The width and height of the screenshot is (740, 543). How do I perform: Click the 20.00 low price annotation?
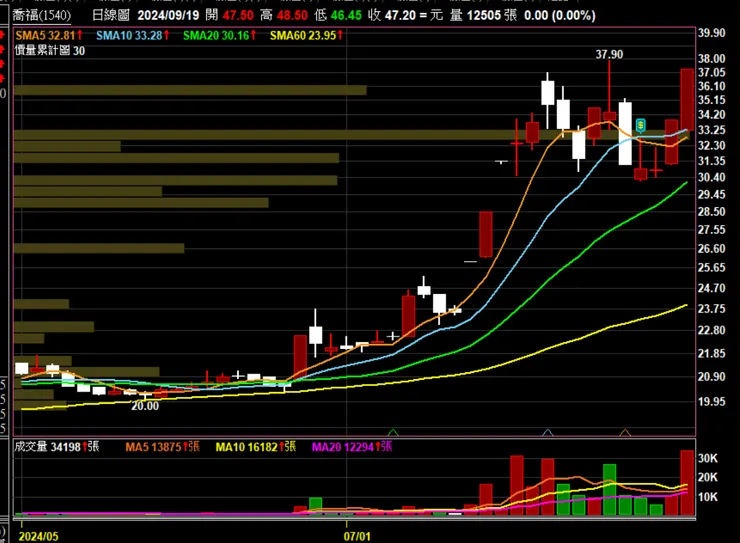[x=145, y=406]
